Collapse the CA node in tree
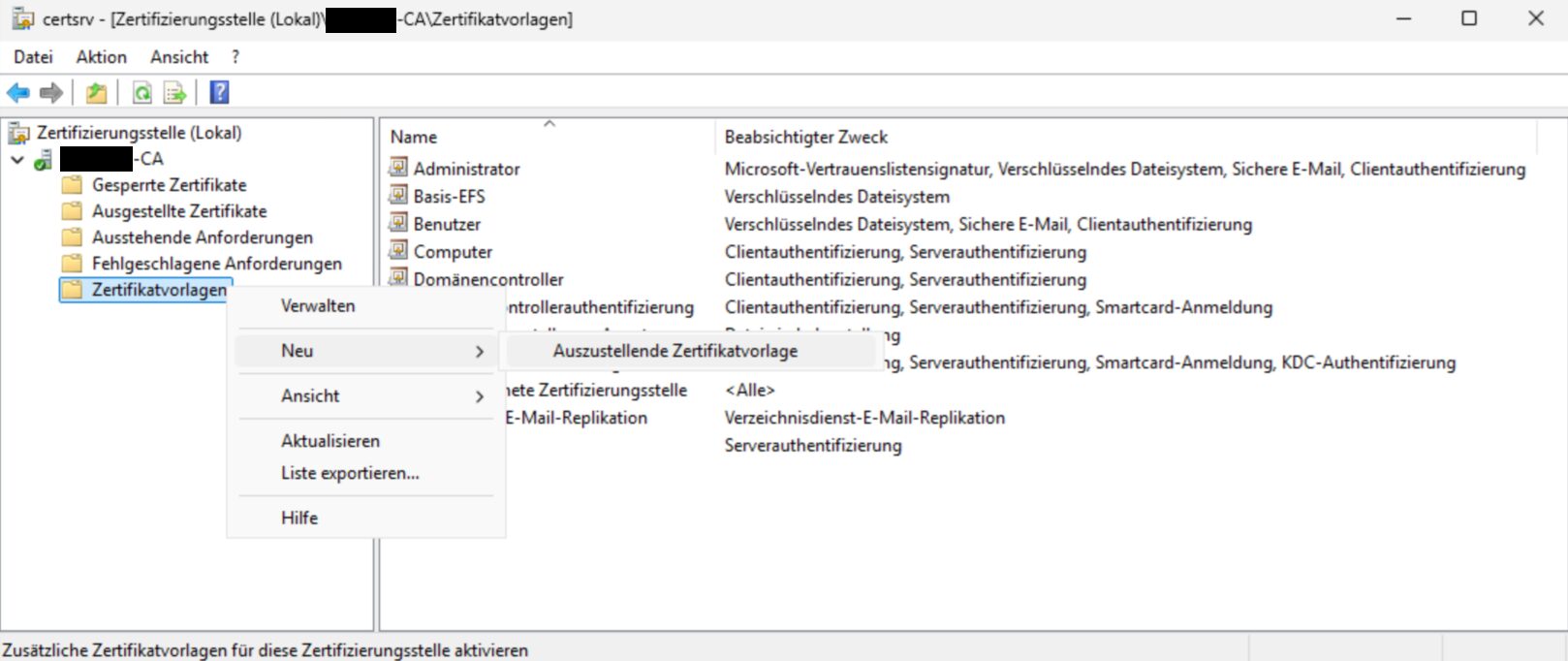This screenshot has height=661, width=1568. (17, 160)
